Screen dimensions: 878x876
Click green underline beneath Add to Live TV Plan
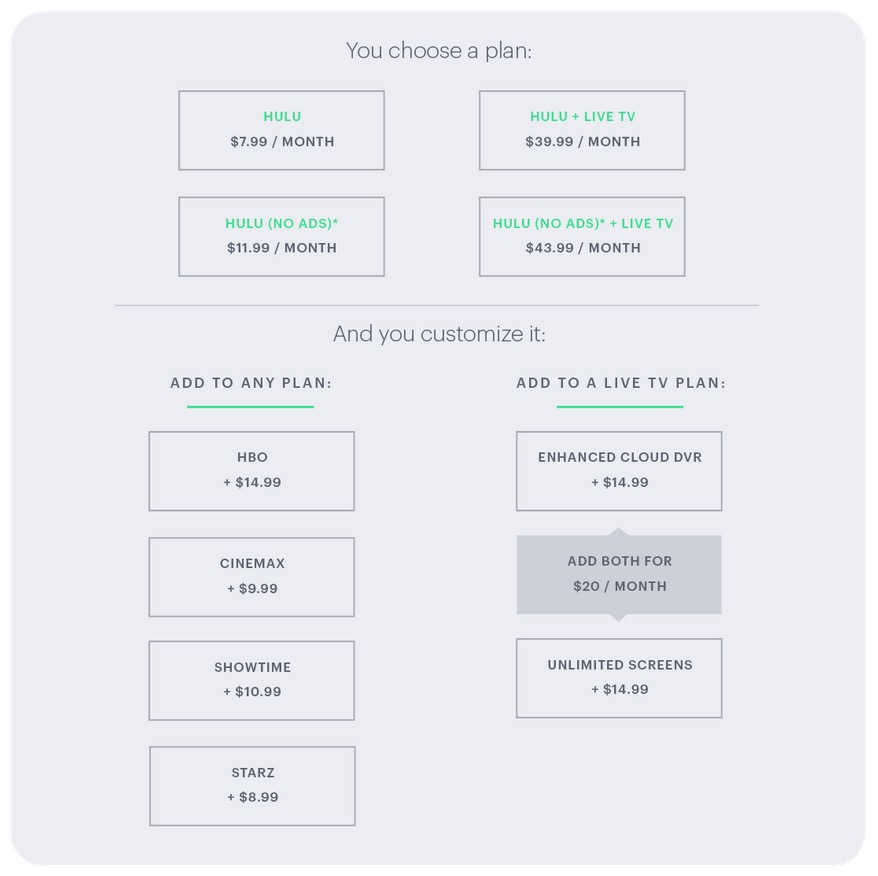(x=620, y=407)
